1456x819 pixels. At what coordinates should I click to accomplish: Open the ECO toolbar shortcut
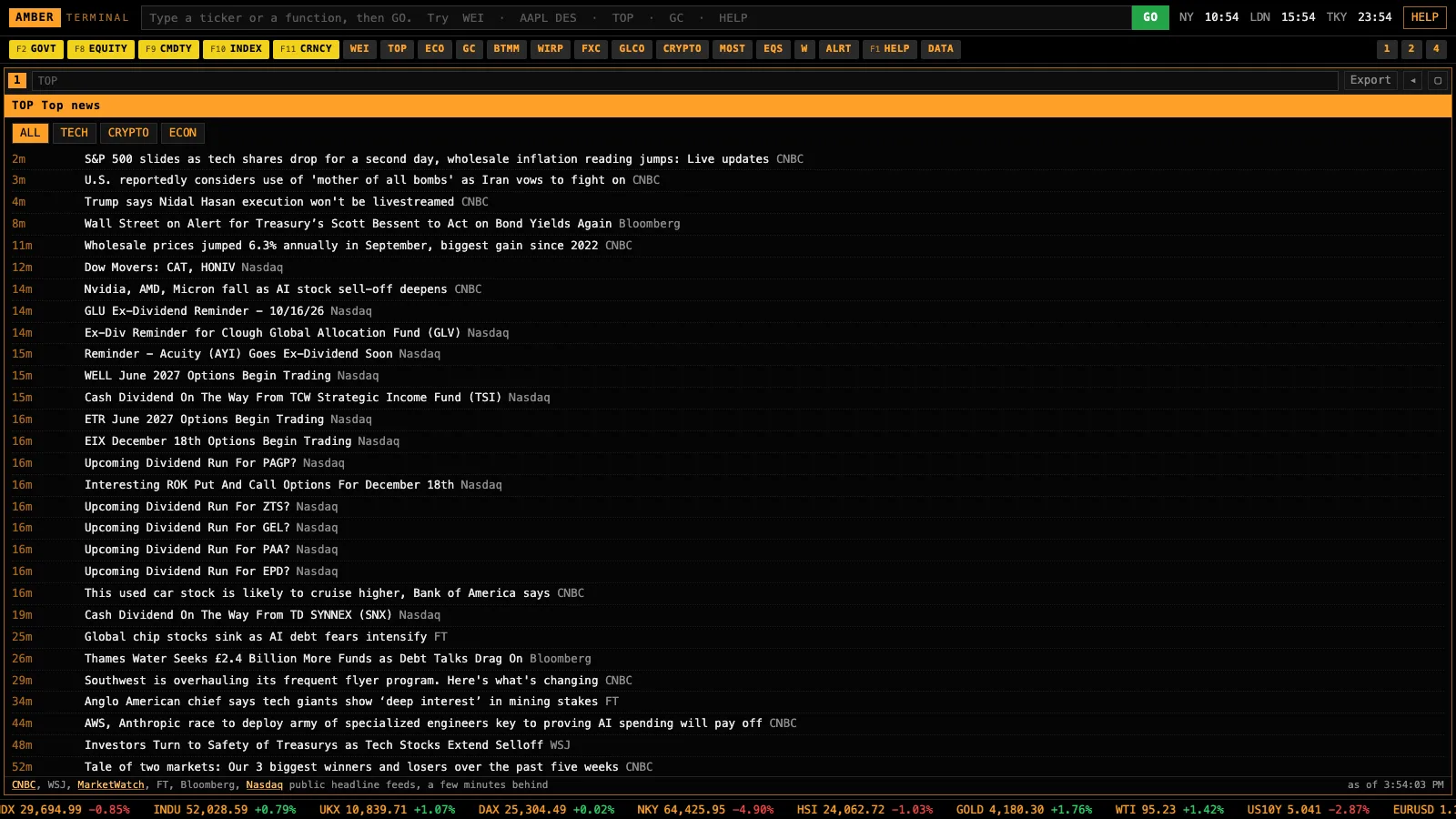435,49
